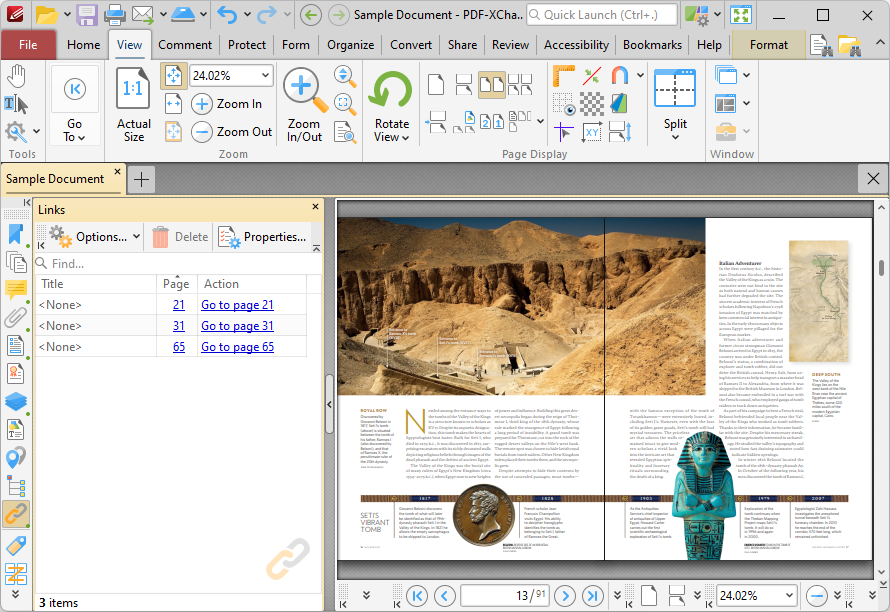This screenshot has width=890, height=612.
Task: Open the Signatures pane in sidebar
Action: point(16,374)
